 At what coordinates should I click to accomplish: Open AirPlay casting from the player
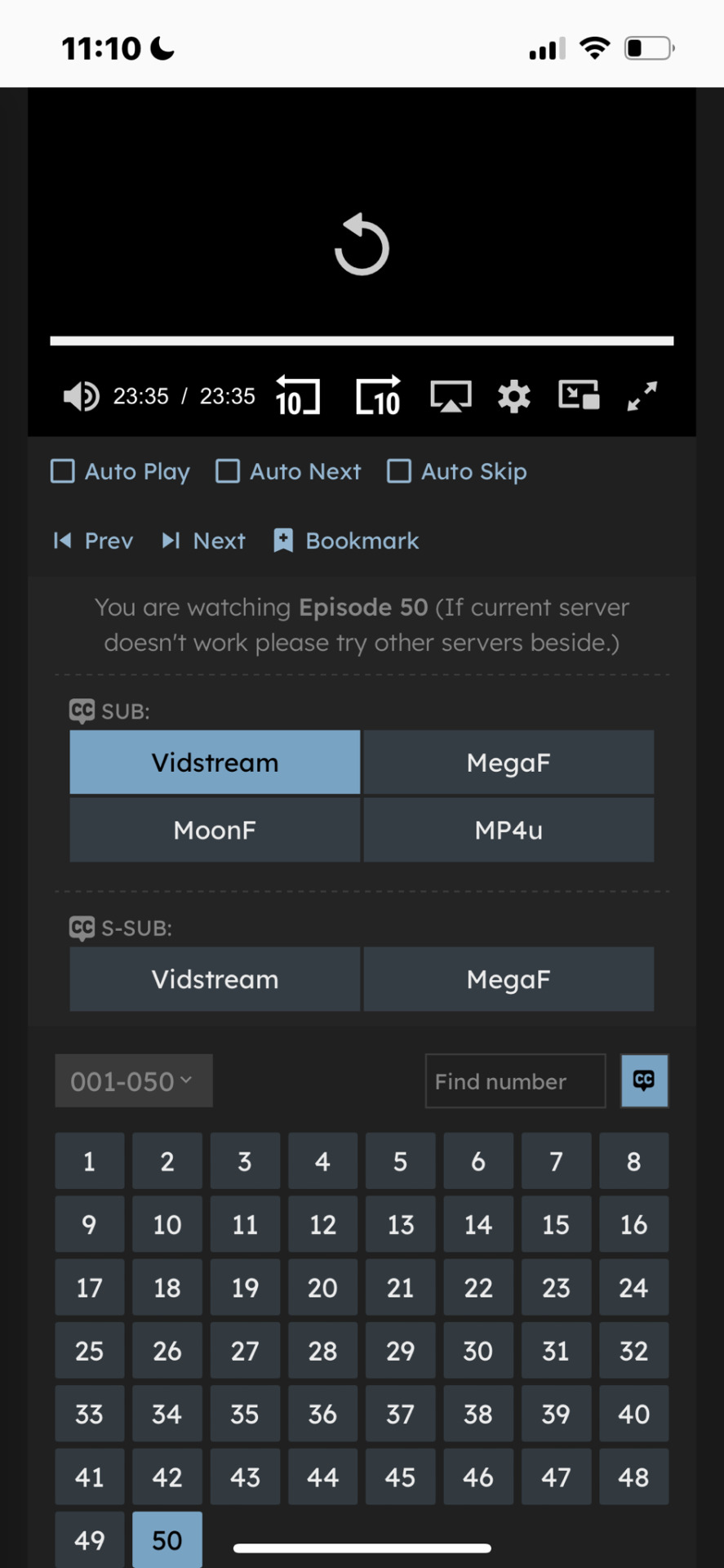(451, 397)
